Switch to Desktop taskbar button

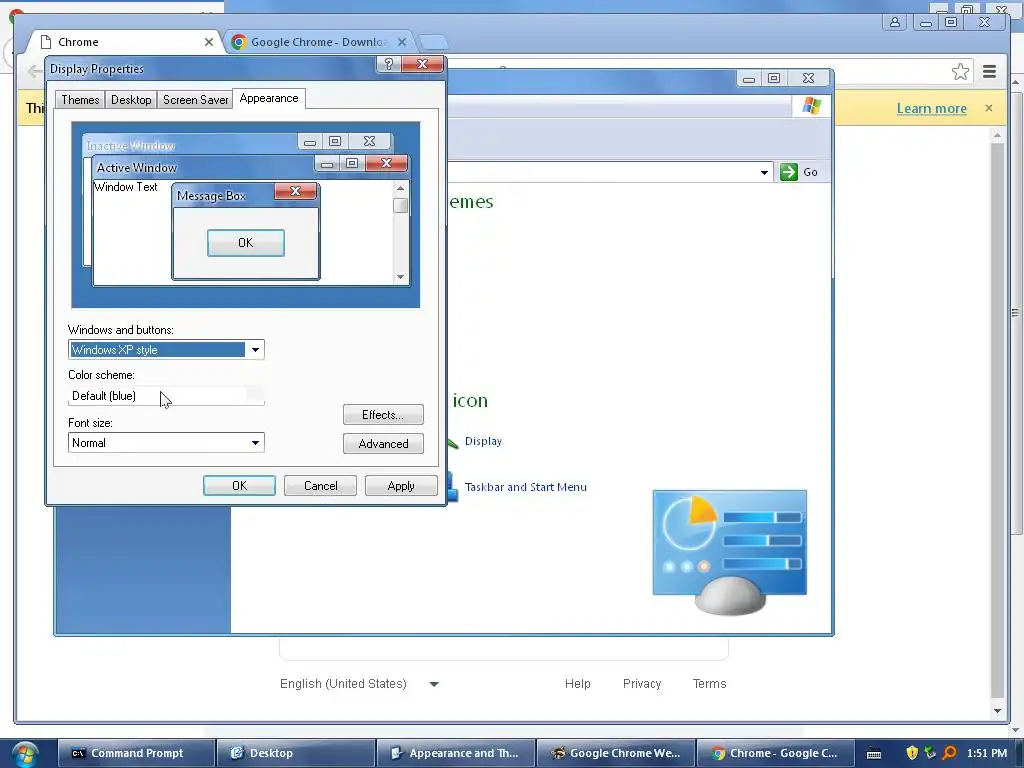coord(296,753)
